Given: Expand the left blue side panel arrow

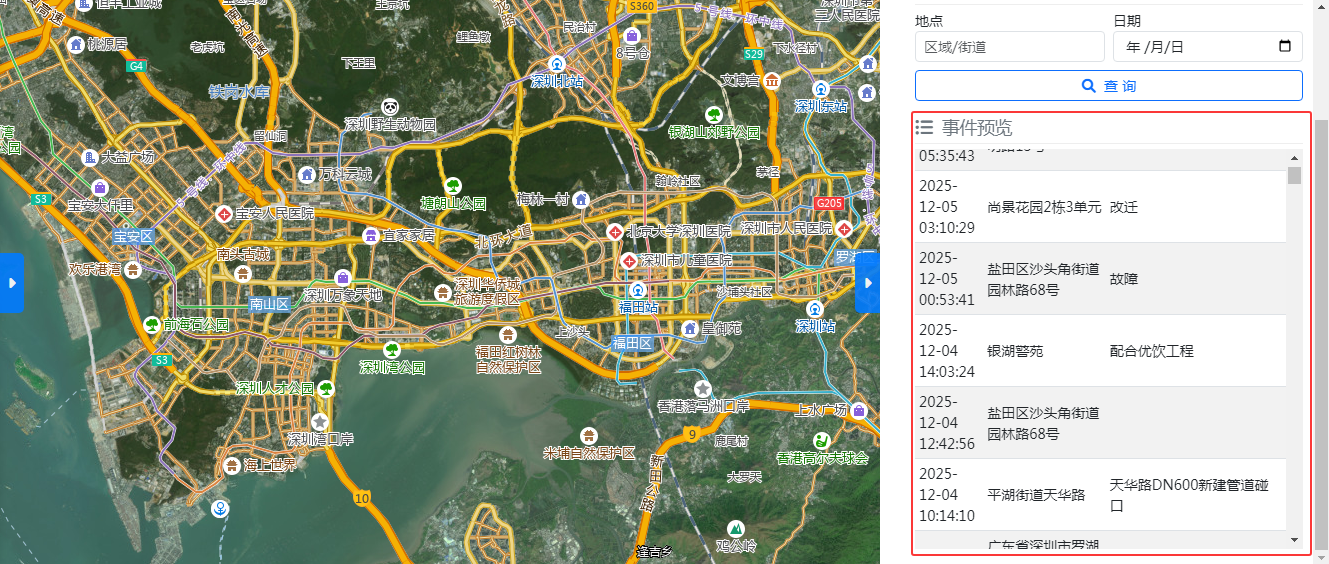Looking at the screenshot, I should [11, 283].
